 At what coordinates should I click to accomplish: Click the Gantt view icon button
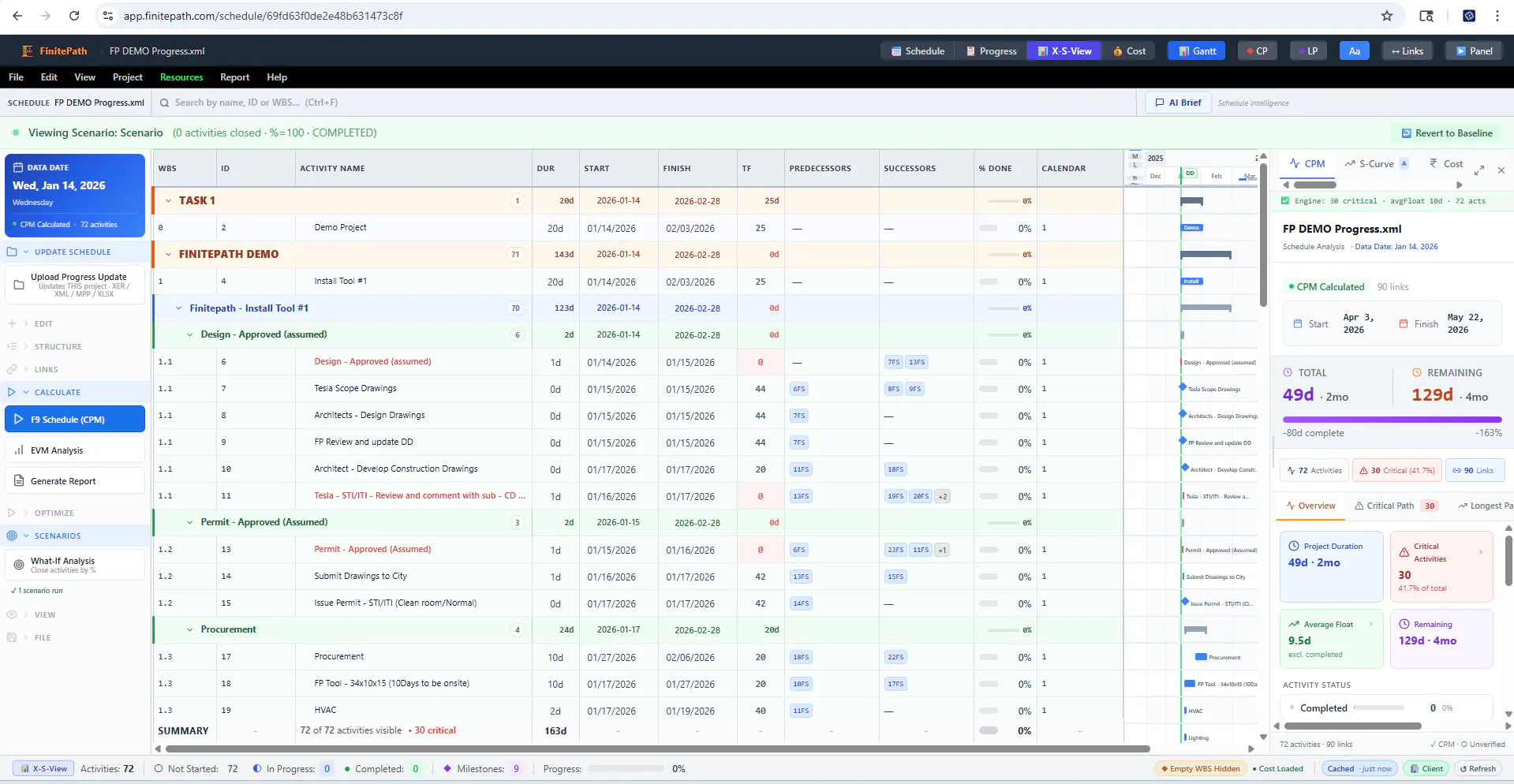click(x=1197, y=51)
